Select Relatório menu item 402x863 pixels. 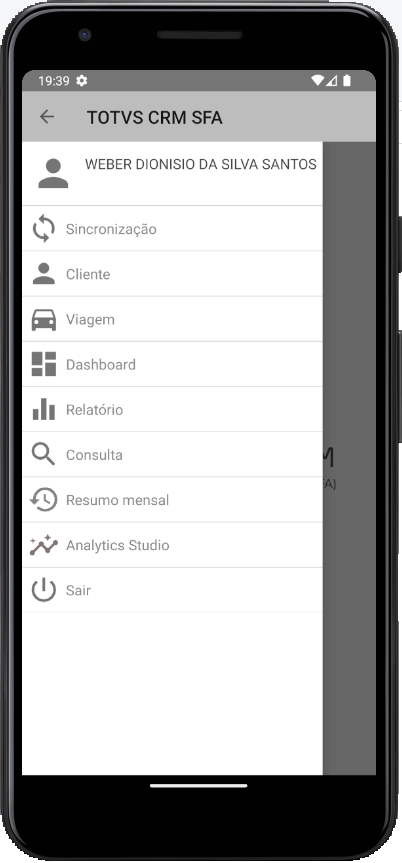[x=172, y=409]
